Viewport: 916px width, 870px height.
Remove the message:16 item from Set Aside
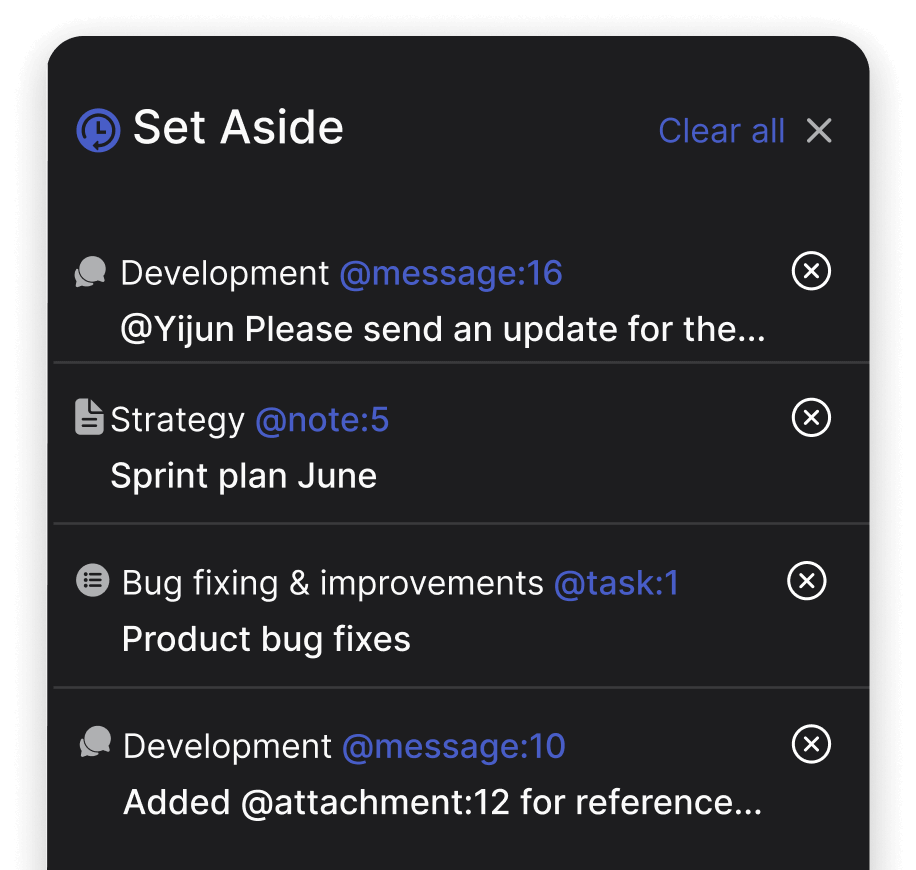[811, 271]
